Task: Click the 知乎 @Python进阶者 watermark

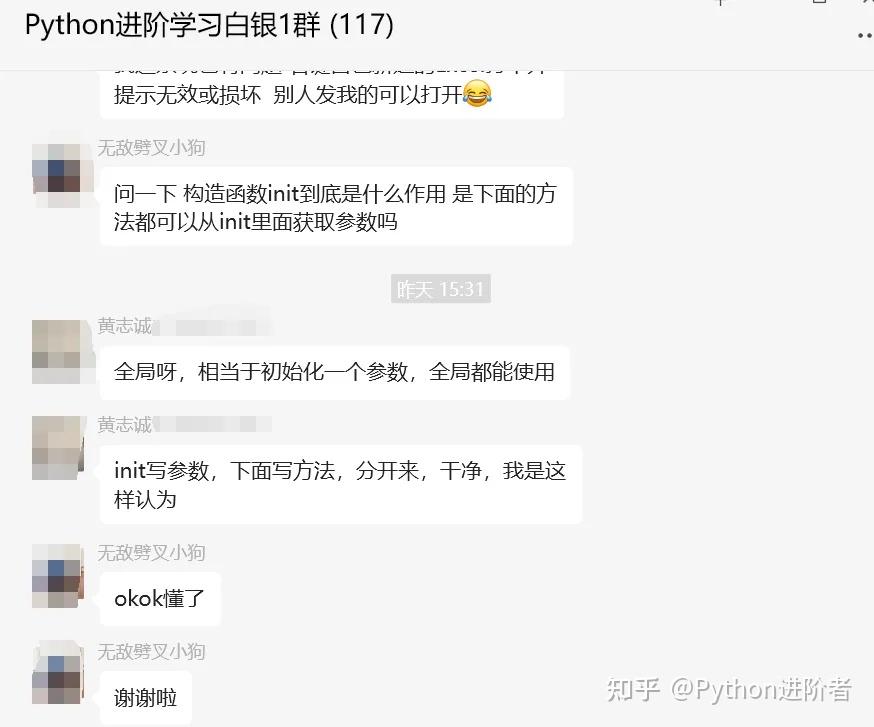Action: (x=729, y=690)
